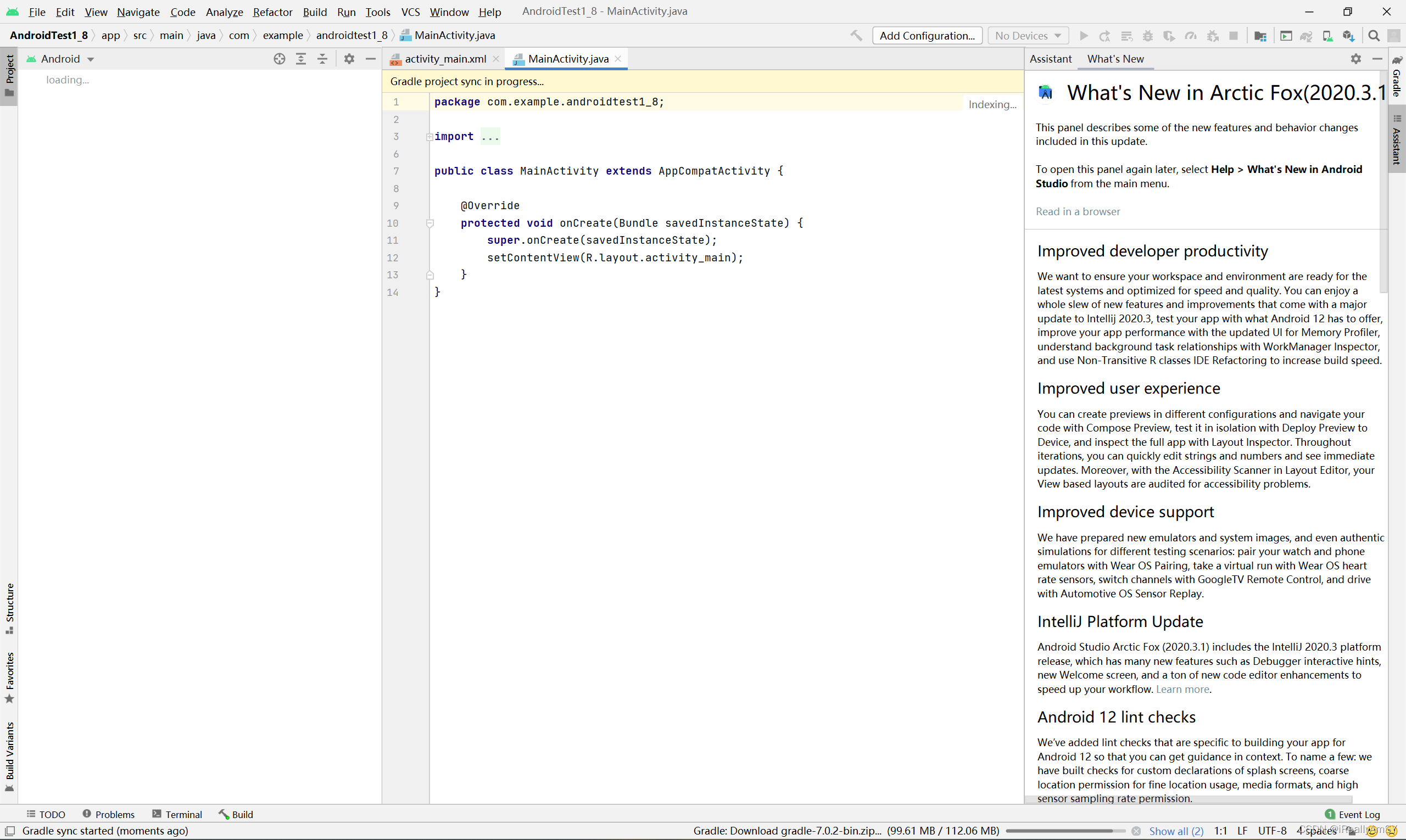This screenshot has width=1406, height=840.
Task: Open the 4 spaces indent selector
Action: coord(1316,831)
